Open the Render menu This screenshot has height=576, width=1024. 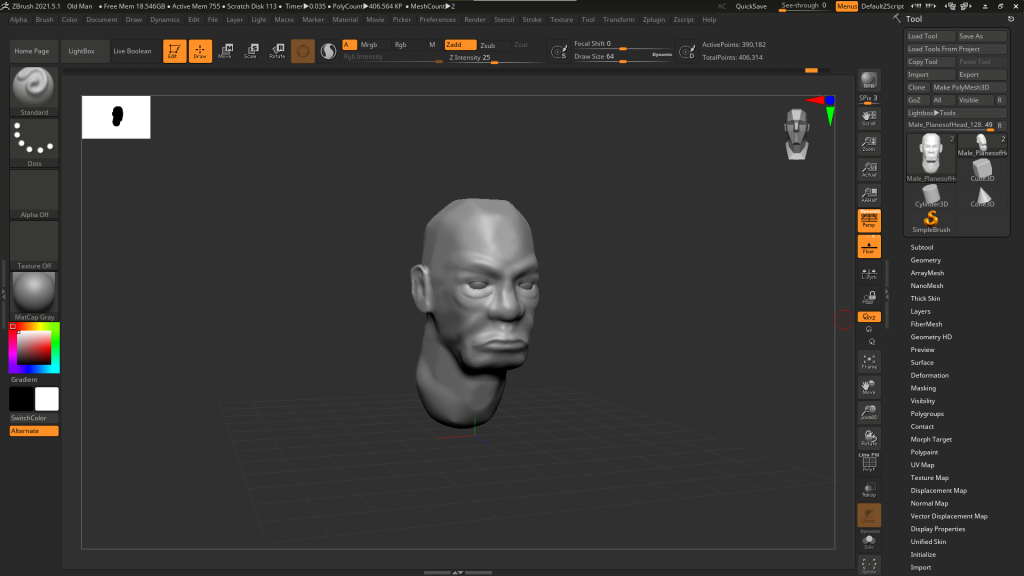click(475, 19)
